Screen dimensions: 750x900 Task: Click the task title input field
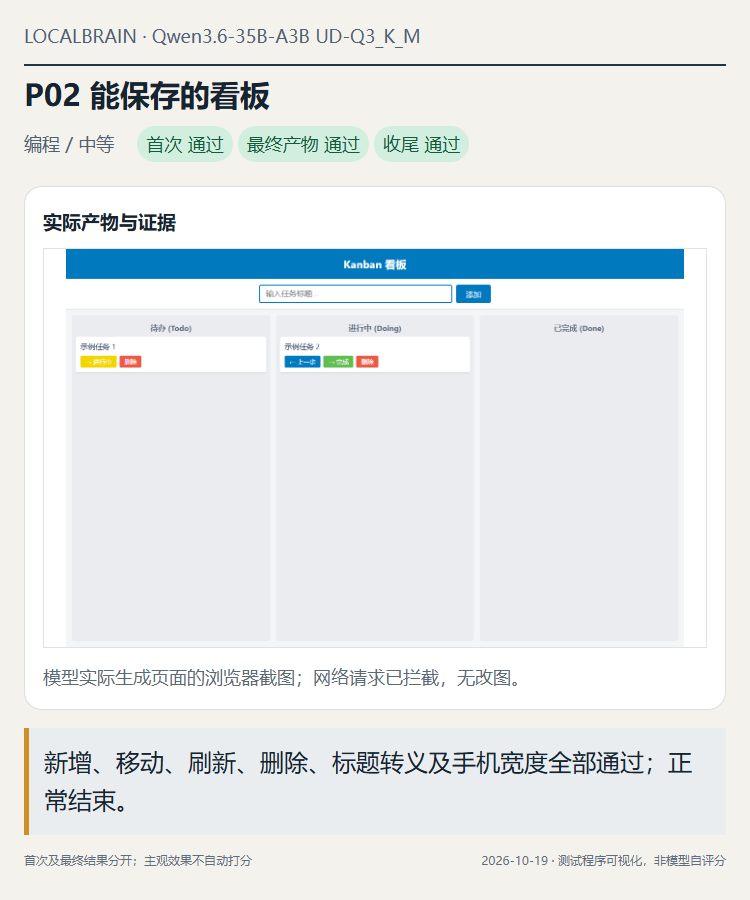(355, 294)
